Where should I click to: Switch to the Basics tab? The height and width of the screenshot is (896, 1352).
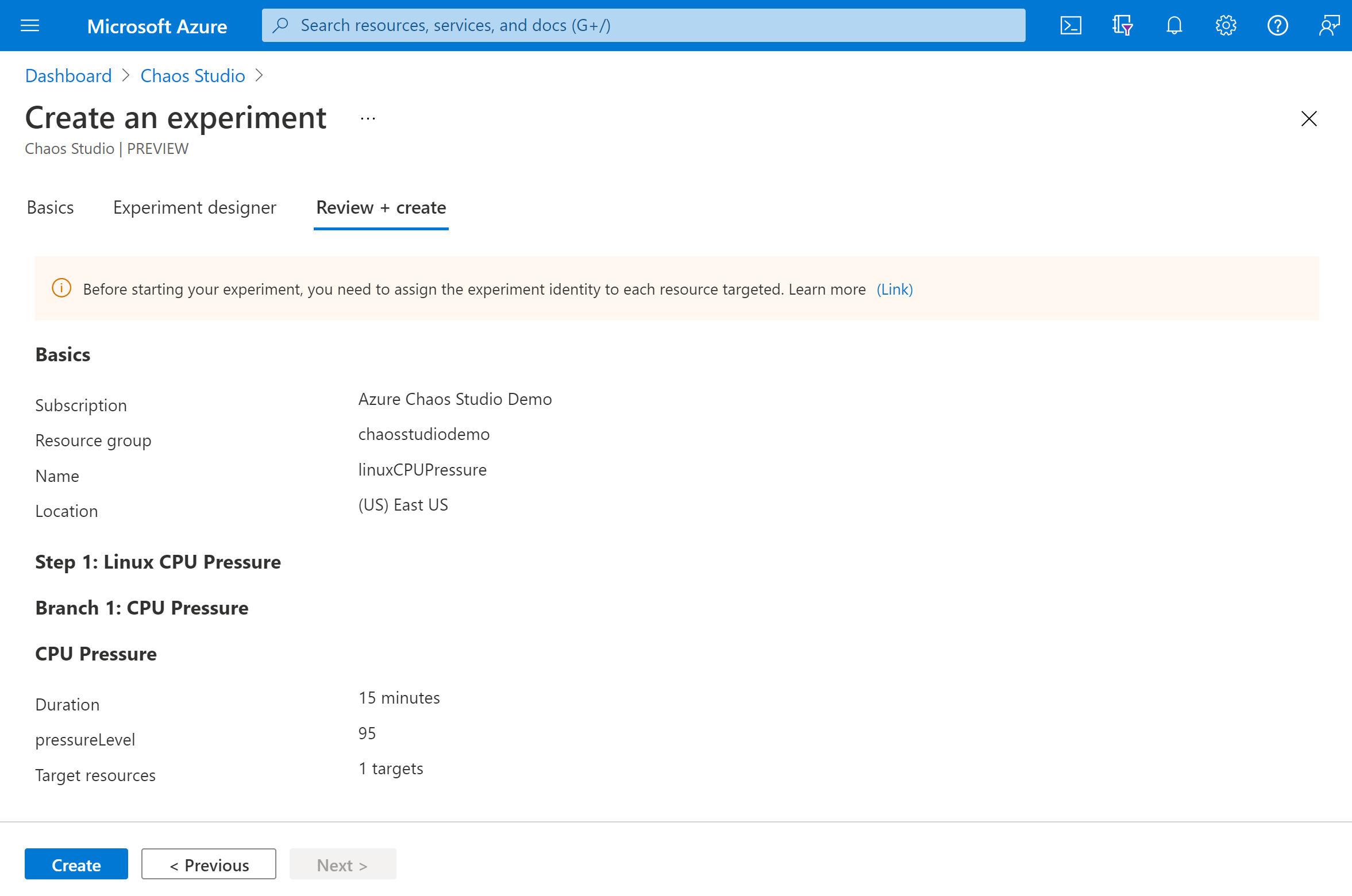(x=50, y=207)
